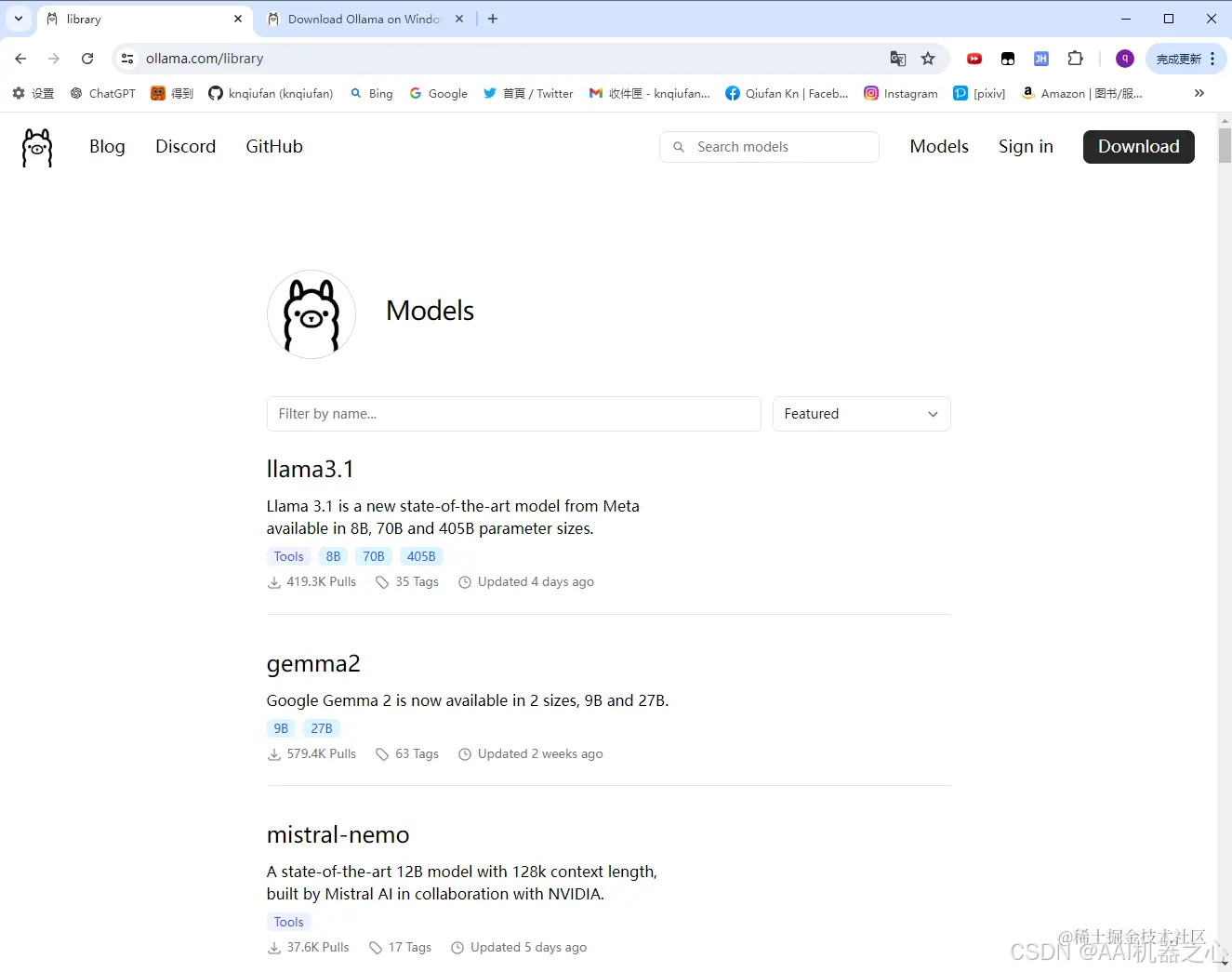Click the 9B tag under gemma2
Viewport: 1232px width, 972px height.
tap(282, 728)
